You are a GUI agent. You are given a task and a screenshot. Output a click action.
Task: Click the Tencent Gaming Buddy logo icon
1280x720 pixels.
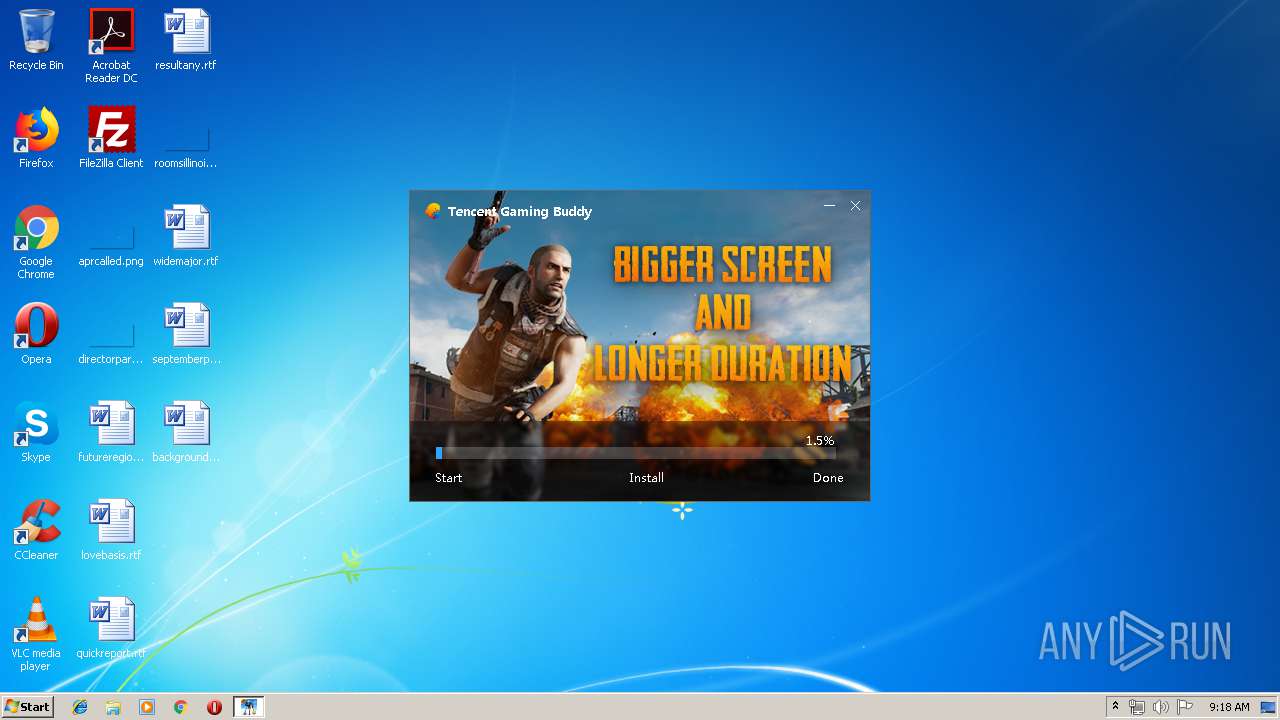[433, 211]
